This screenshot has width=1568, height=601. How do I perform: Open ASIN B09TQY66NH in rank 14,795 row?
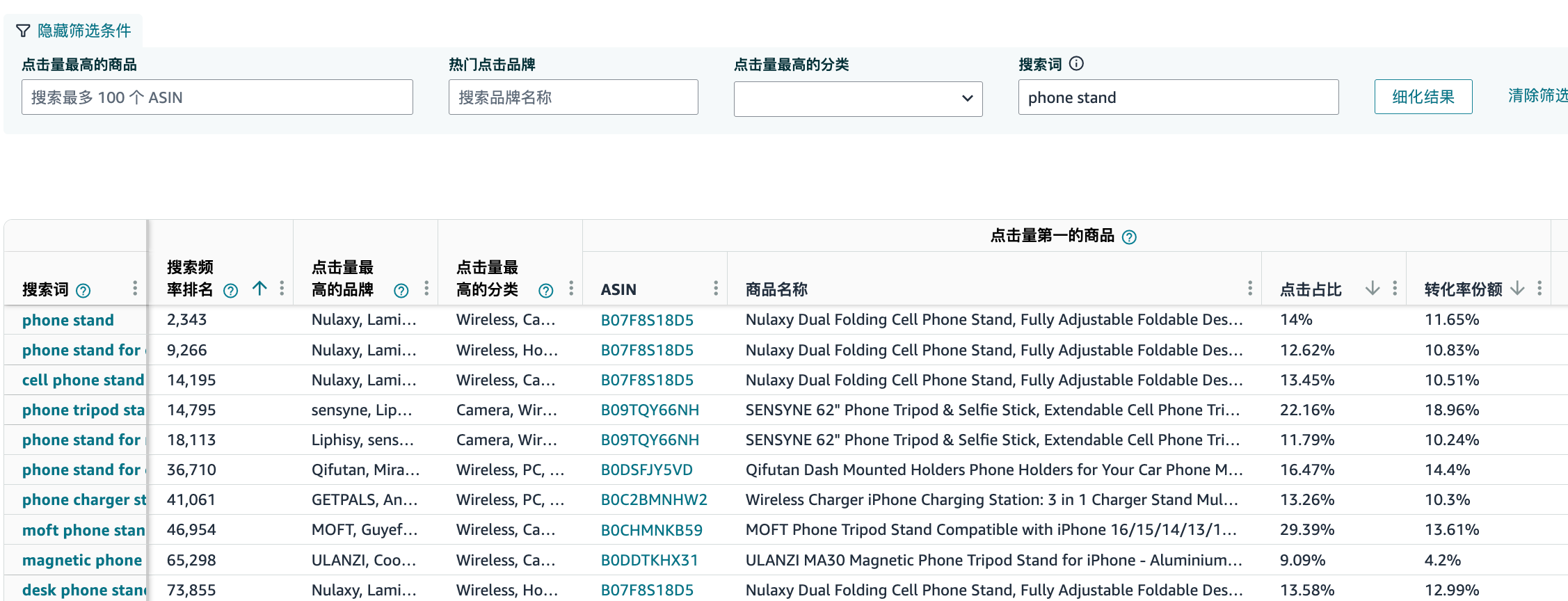650,410
